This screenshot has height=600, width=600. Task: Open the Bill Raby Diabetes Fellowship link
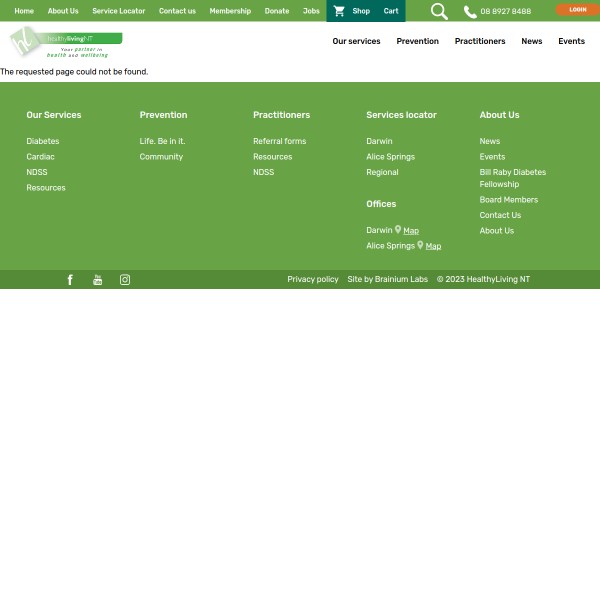[512, 178]
